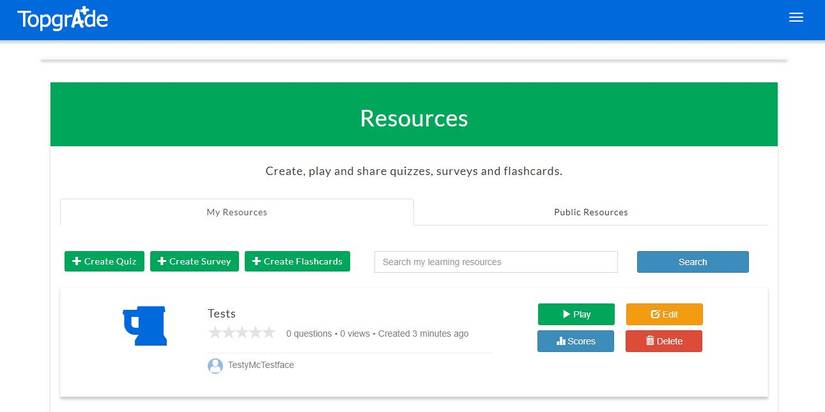
Task: Switch to the My Resources tab
Action: click(x=237, y=212)
